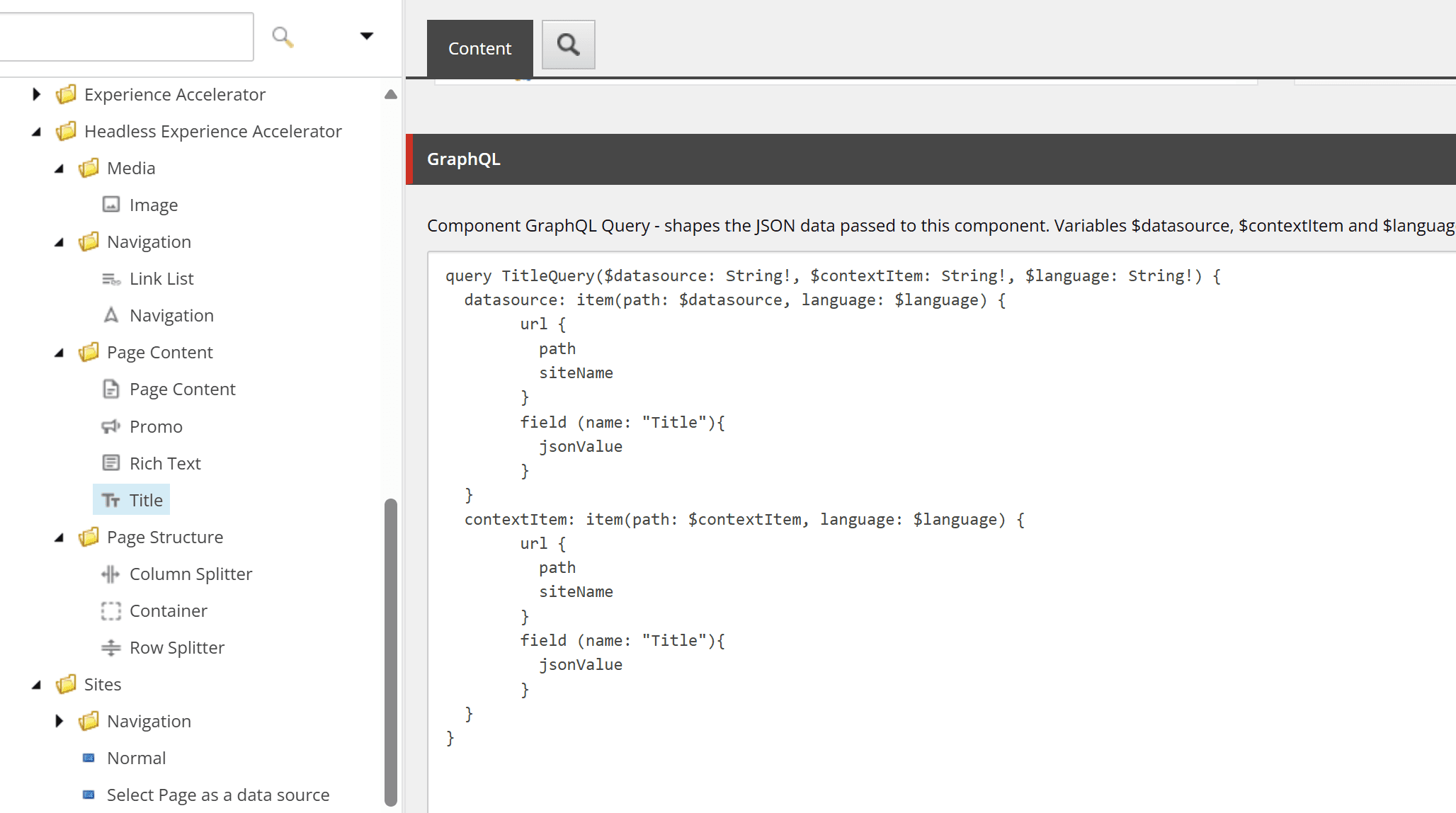Expand the Navigation folder under Sites
The height and width of the screenshot is (813, 1456).
59,721
